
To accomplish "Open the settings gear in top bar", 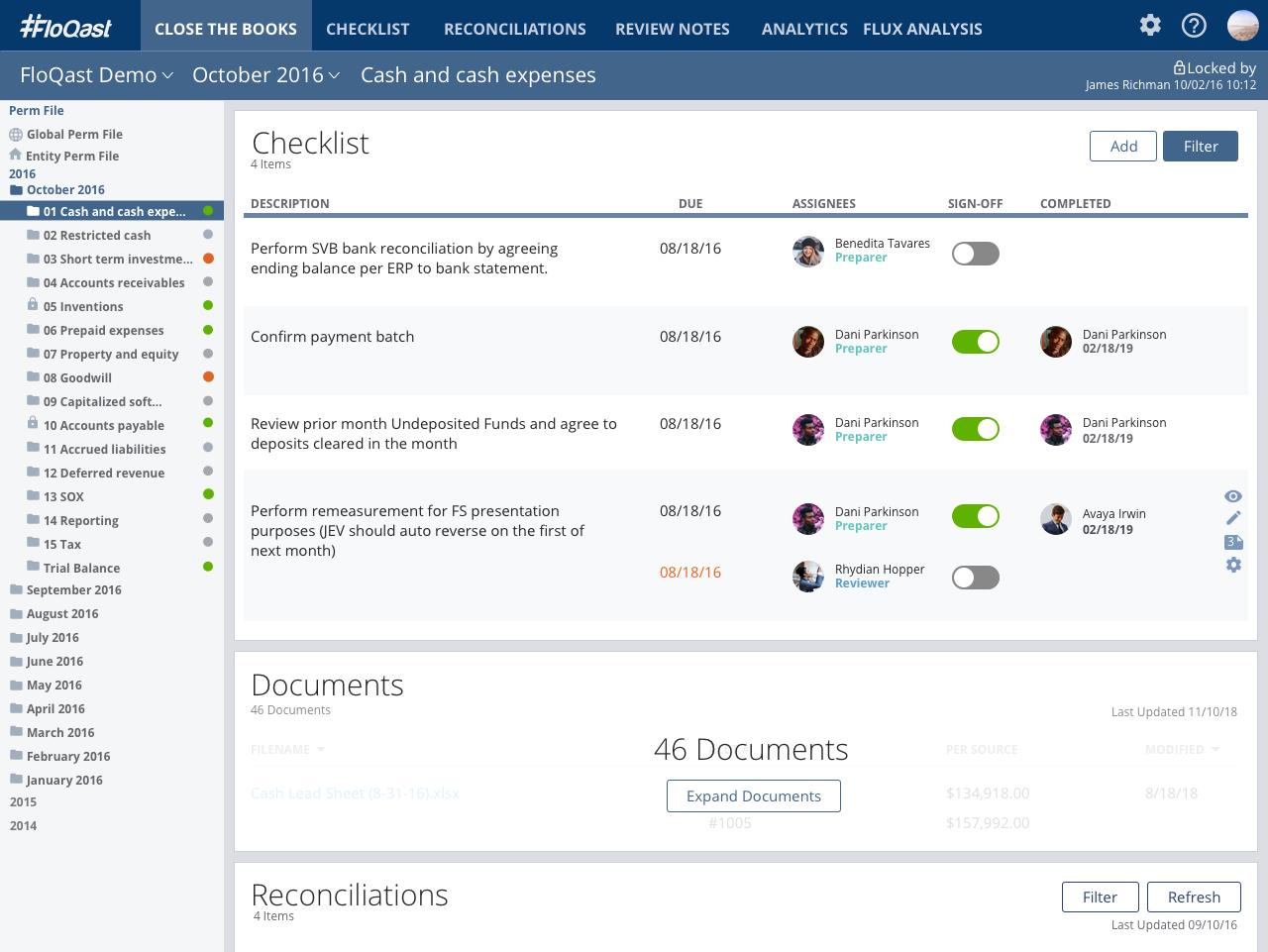I will (x=1150, y=25).
